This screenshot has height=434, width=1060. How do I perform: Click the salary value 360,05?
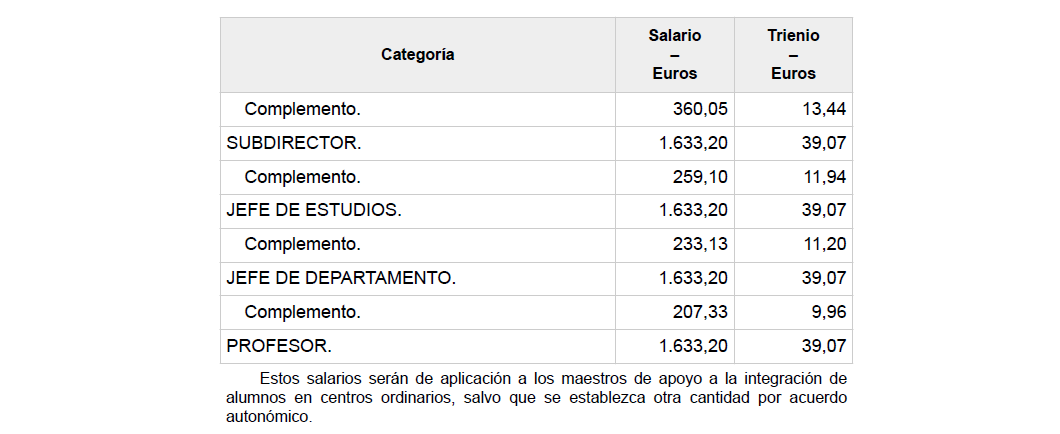point(701,109)
